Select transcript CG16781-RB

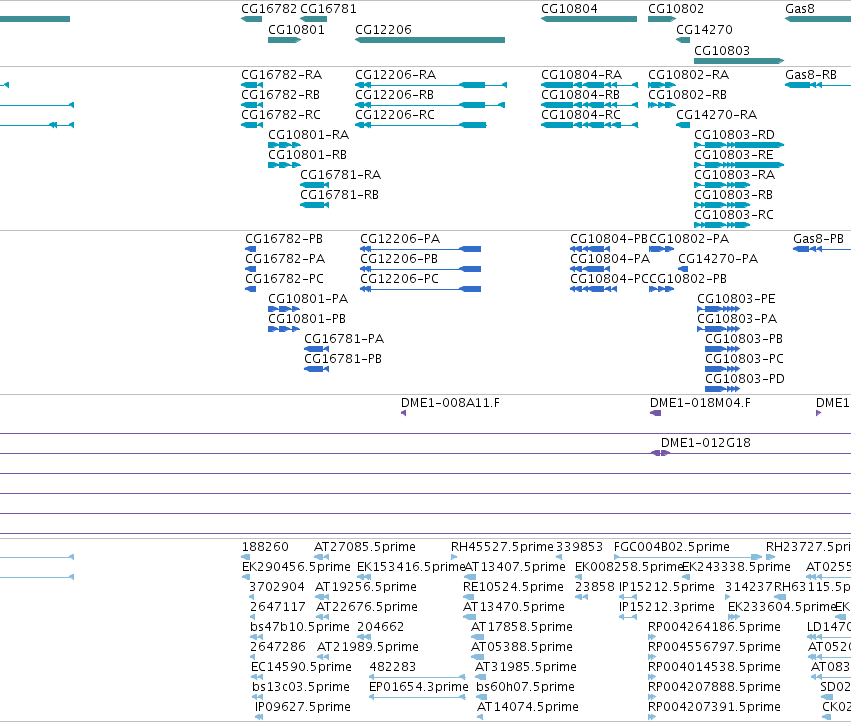pos(339,195)
